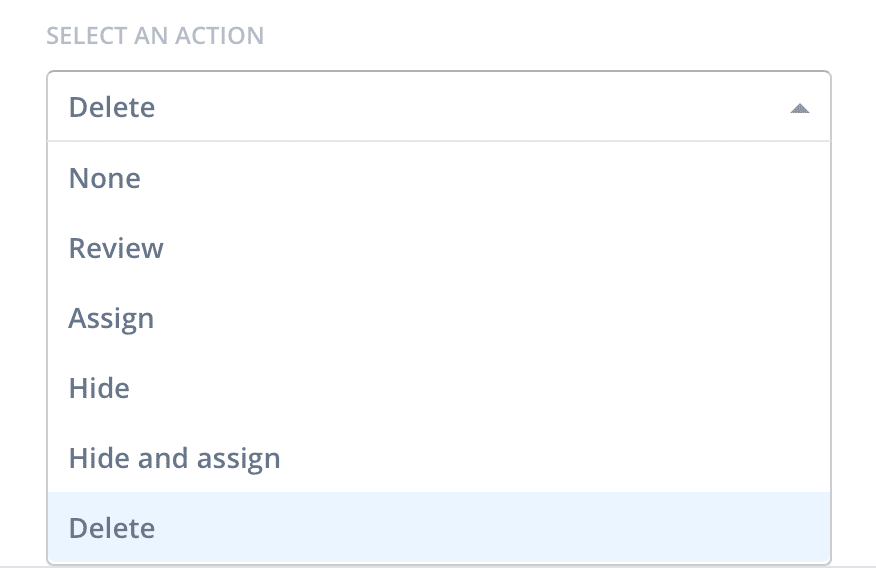This screenshot has height=572, width=876.
Task: Select the highlighted Delete option
Action: 439,528
